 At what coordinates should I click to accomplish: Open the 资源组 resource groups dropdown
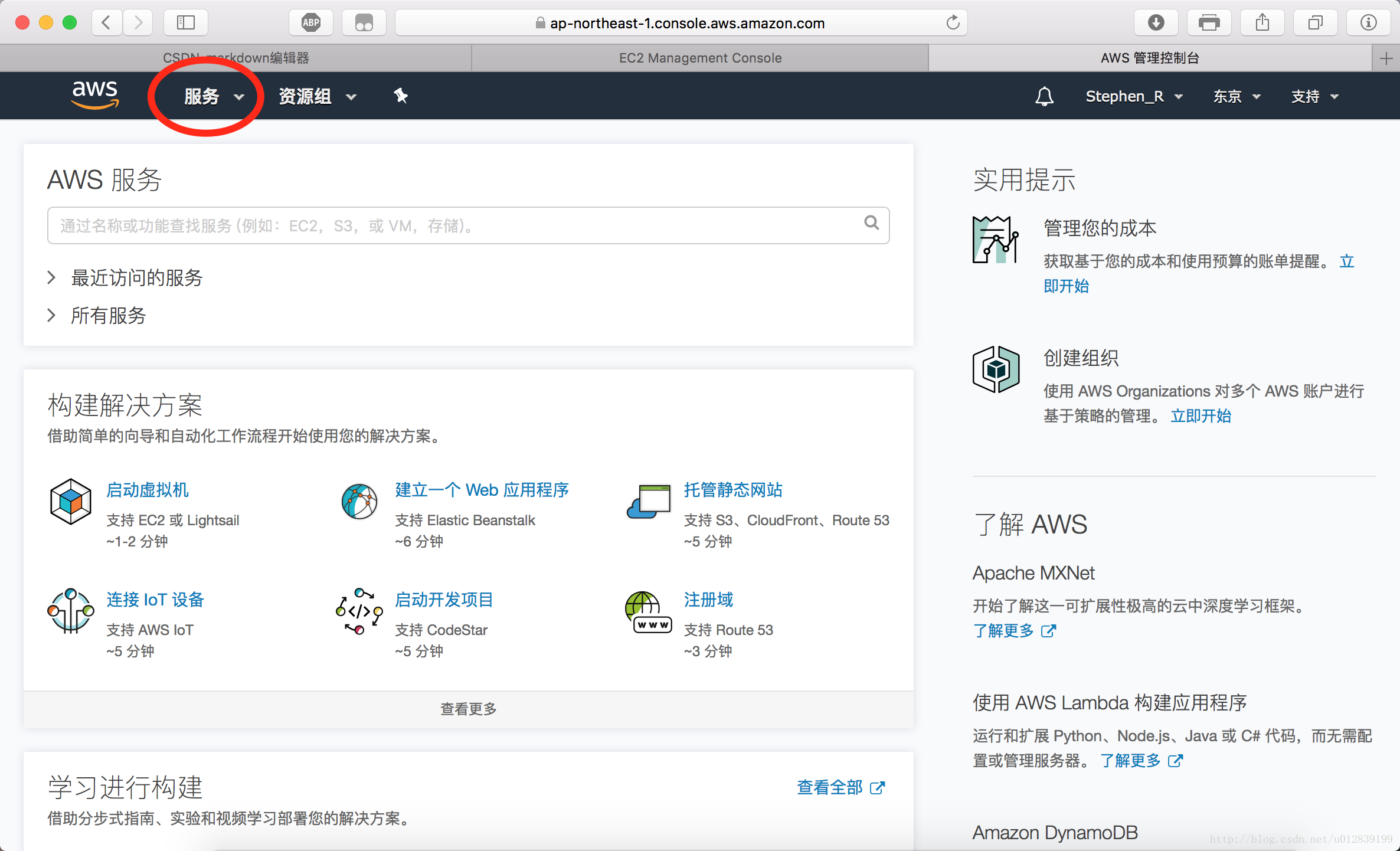(318, 96)
